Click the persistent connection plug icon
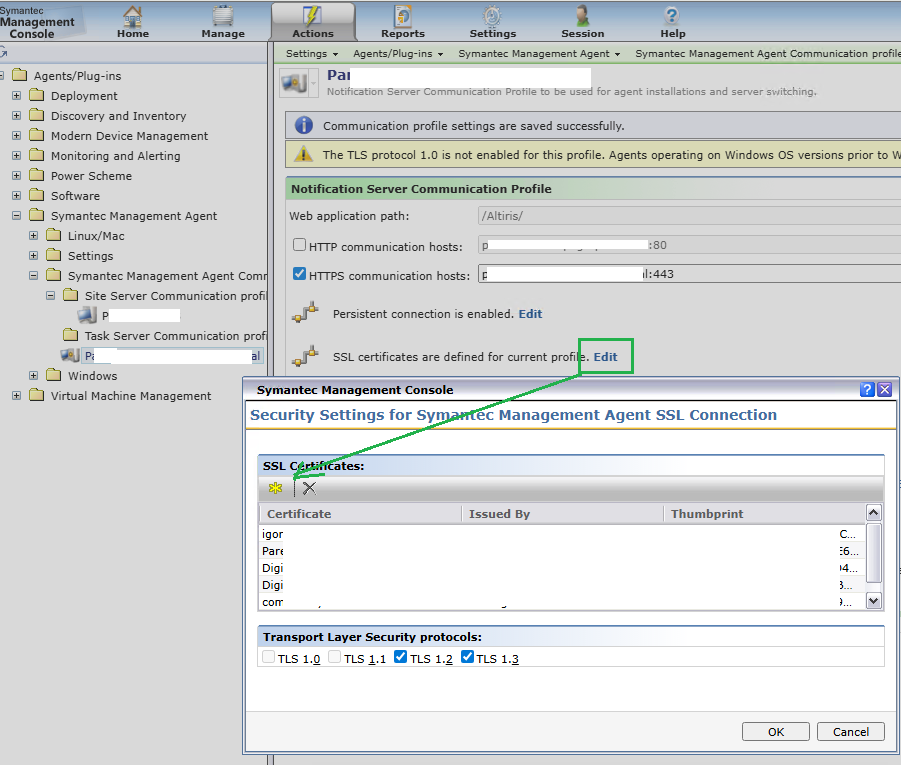The height and width of the screenshot is (765, 901). pyautogui.click(x=305, y=313)
